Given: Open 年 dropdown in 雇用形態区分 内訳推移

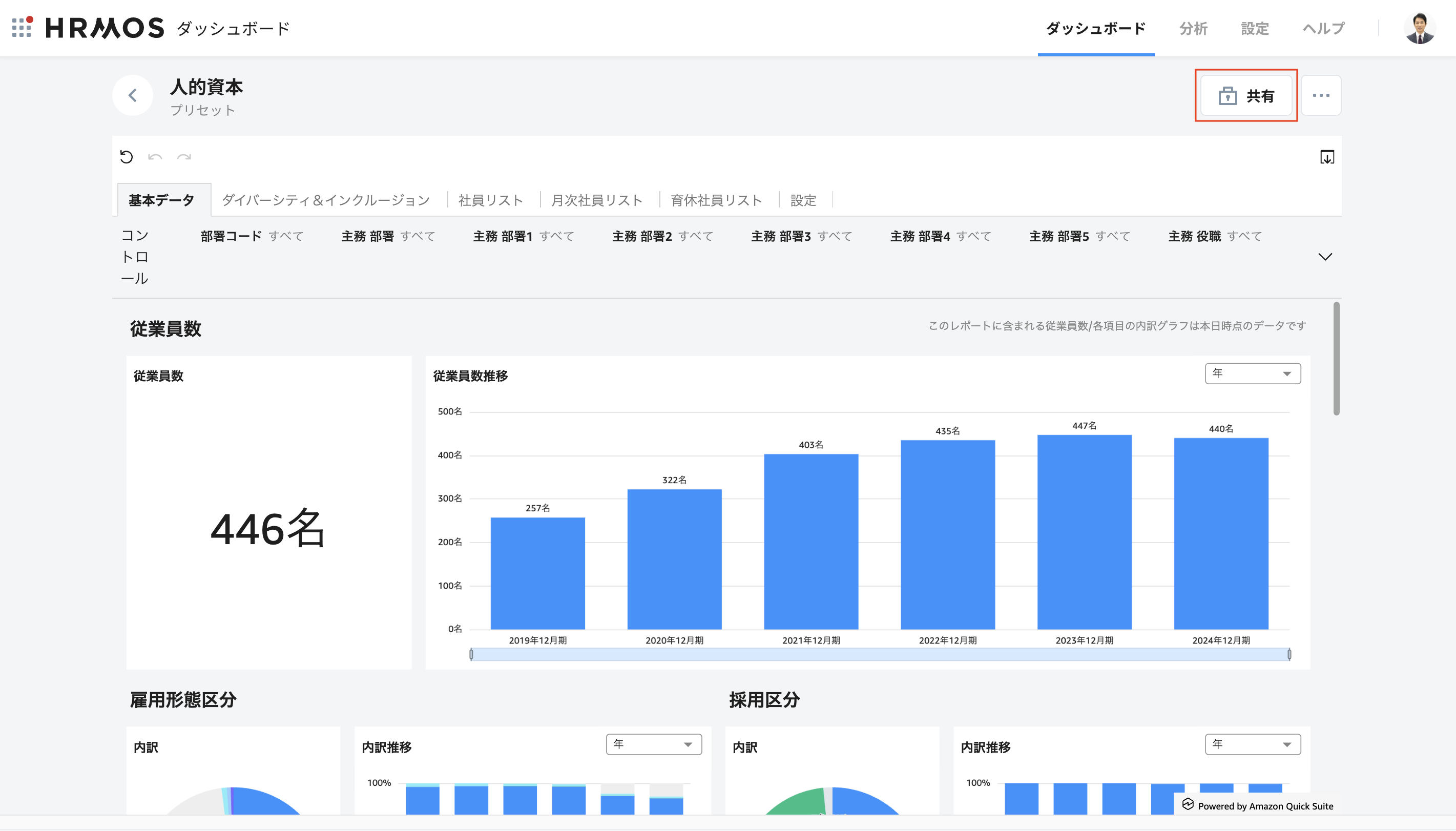Looking at the screenshot, I should pos(653,744).
